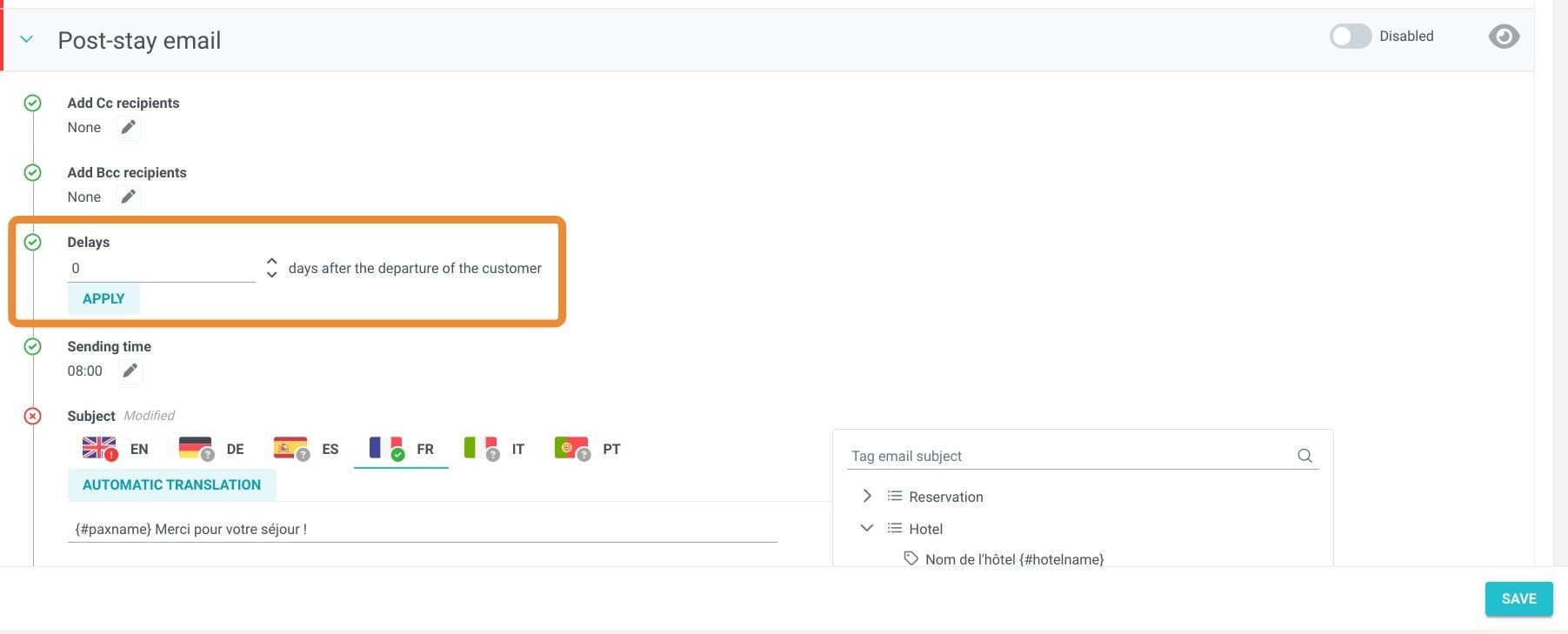Image resolution: width=1568 pixels, height=634 pixels.
Task: Switch to the DE language tab
Action: pos(211,449)
